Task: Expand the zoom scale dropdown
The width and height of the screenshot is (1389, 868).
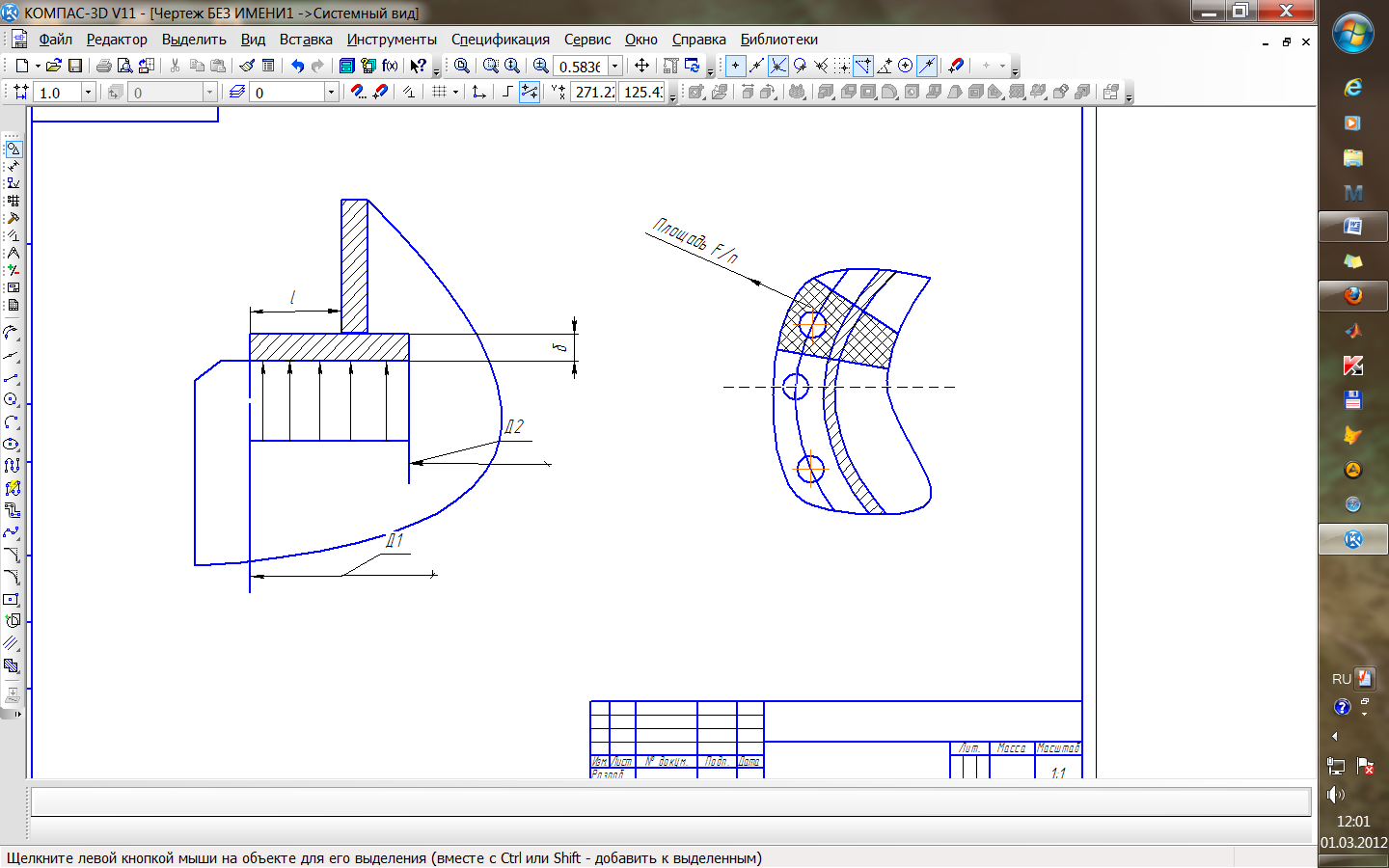Action: point(614,66)
